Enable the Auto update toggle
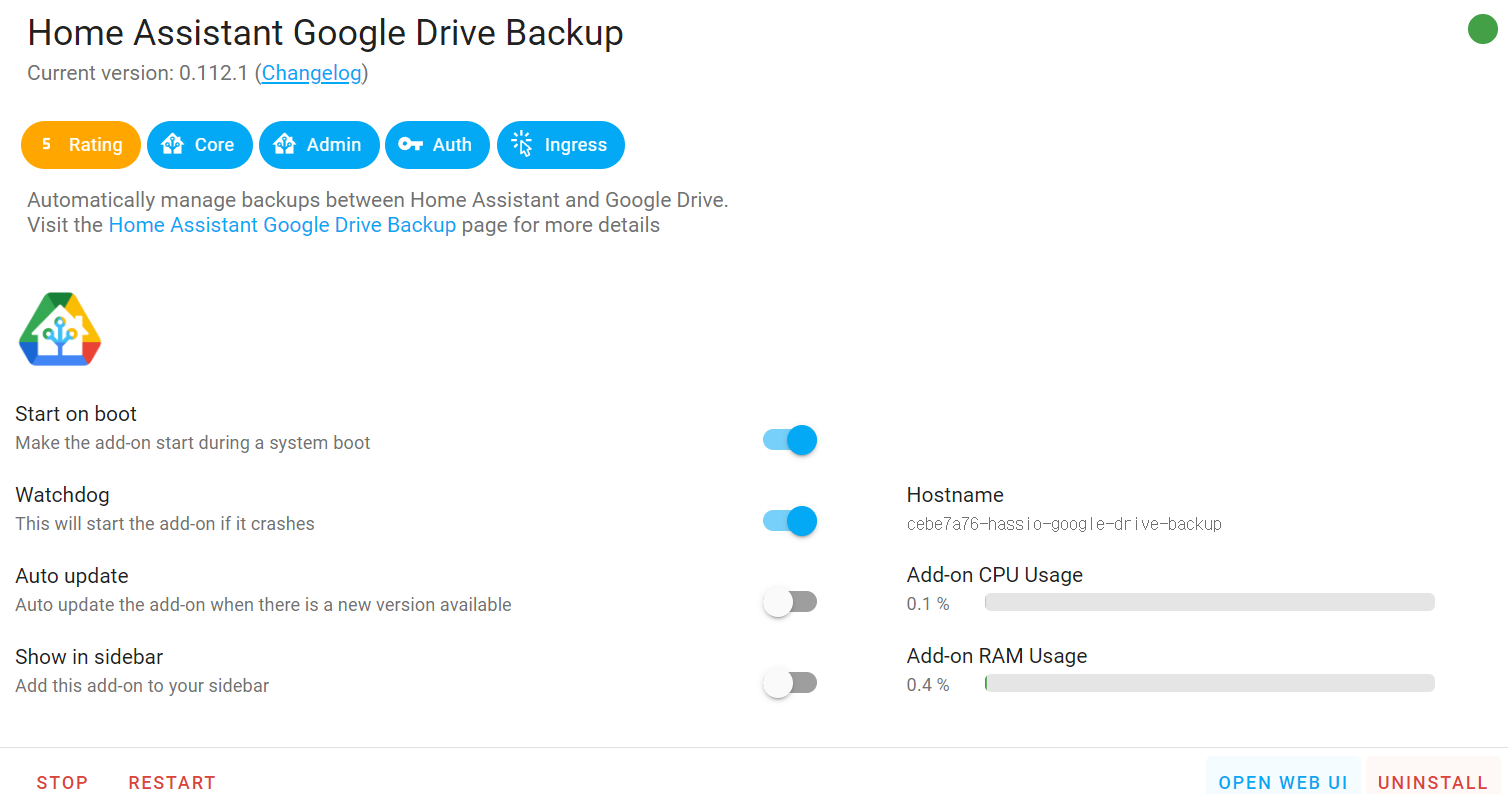This screenshot has width=1508, height=794. pos(790,602)
